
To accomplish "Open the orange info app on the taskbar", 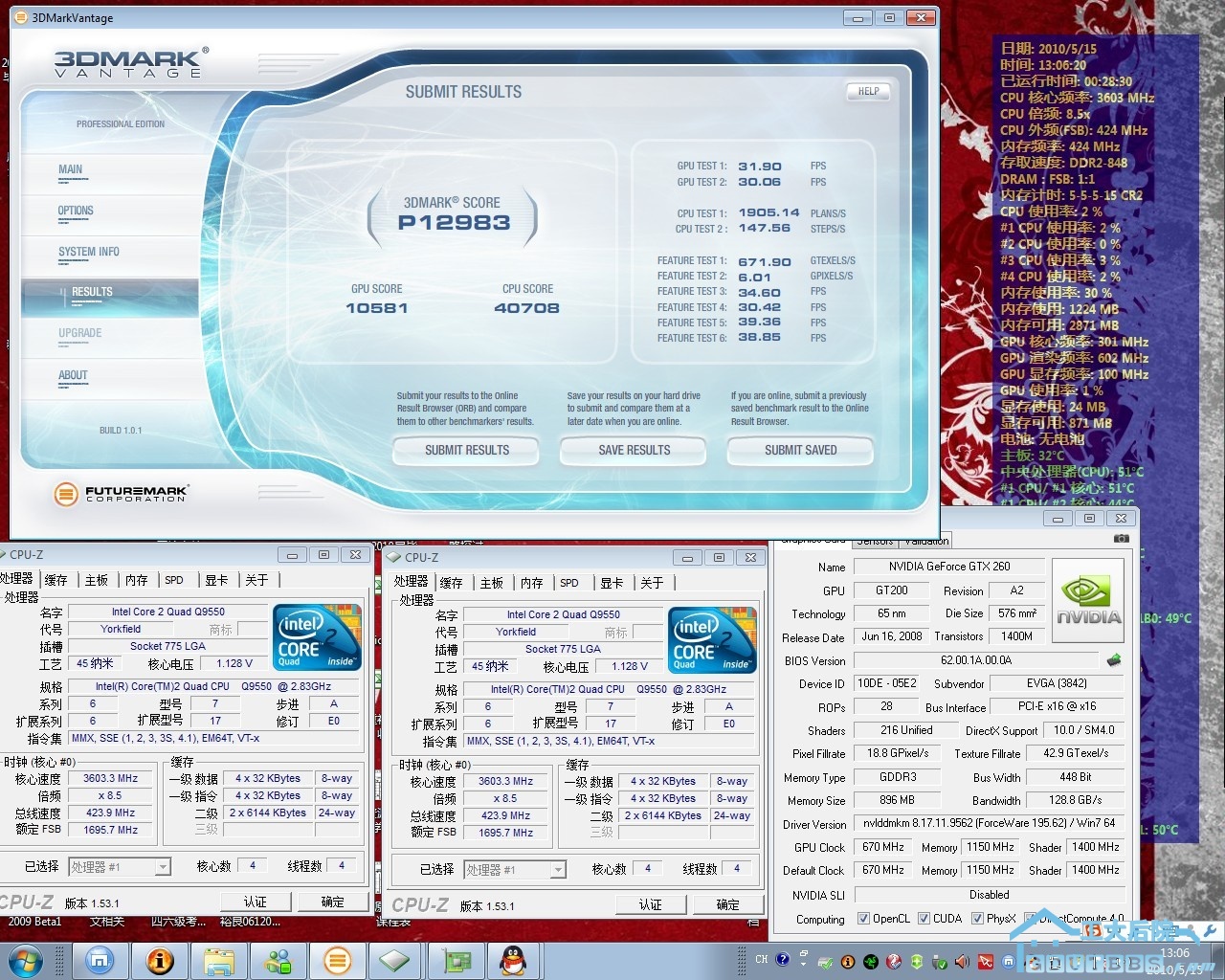I will [x=160, y=960].
